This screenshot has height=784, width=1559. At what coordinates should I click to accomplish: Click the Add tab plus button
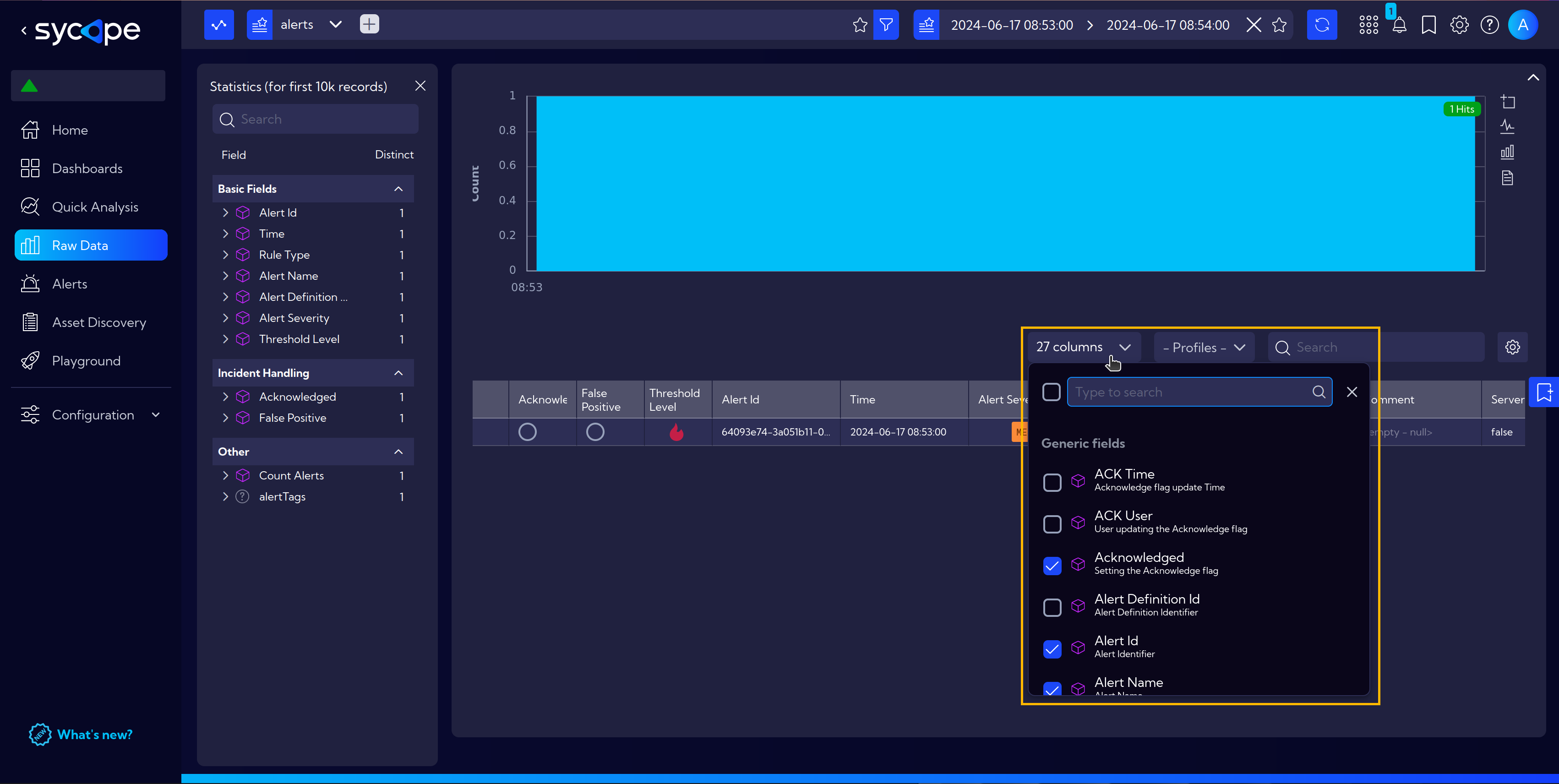370,24
